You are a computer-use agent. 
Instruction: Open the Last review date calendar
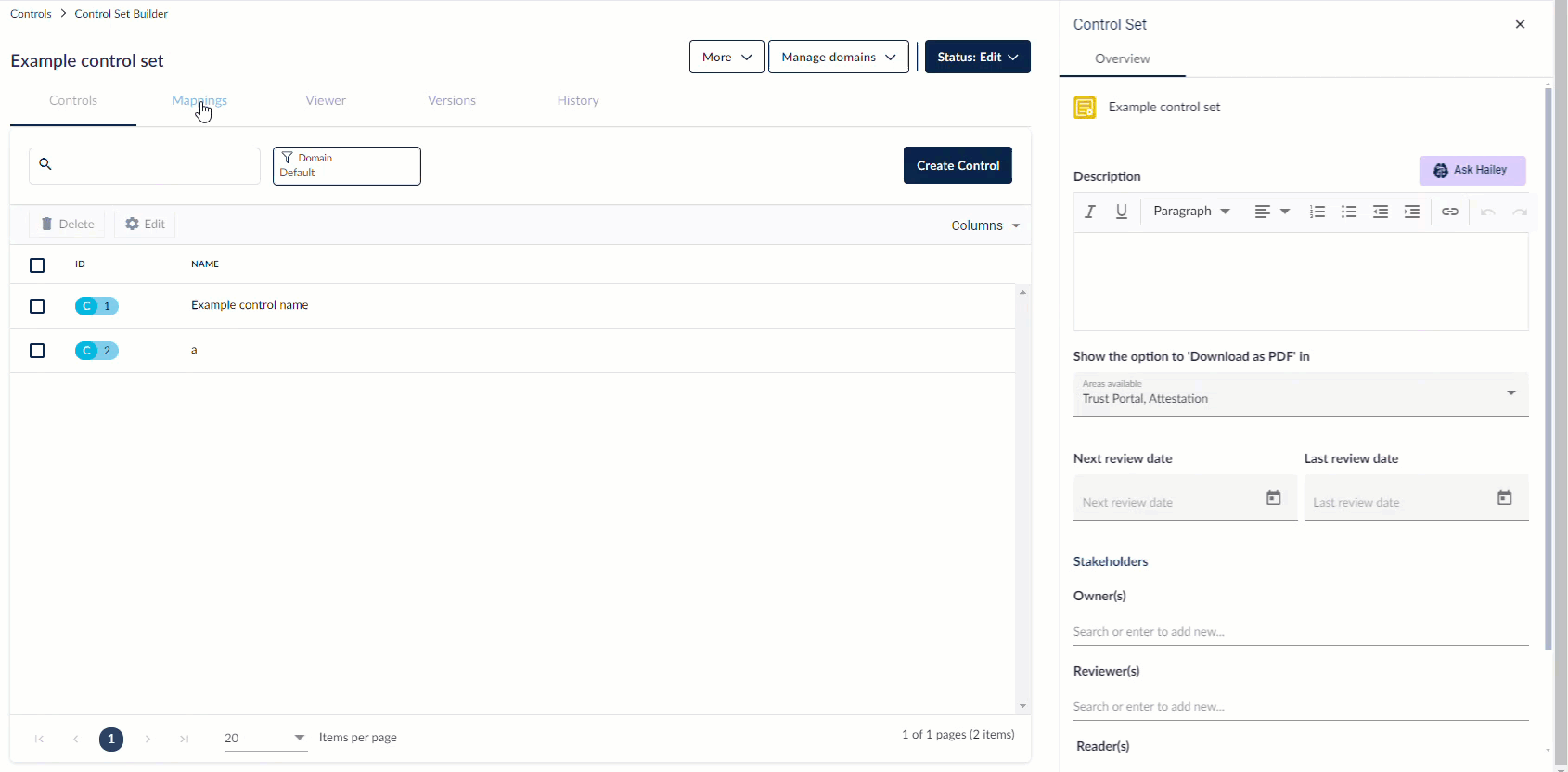(1504, 498)
